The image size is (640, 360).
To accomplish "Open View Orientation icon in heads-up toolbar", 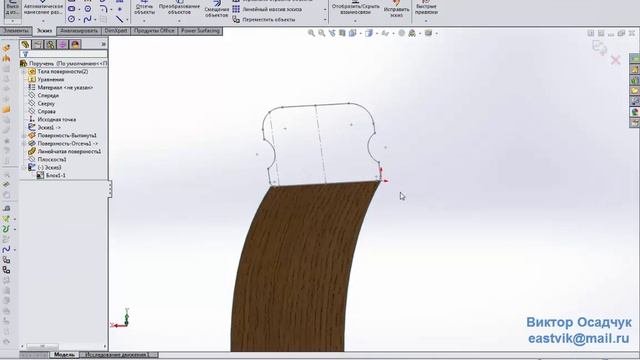I will [353, 33].
